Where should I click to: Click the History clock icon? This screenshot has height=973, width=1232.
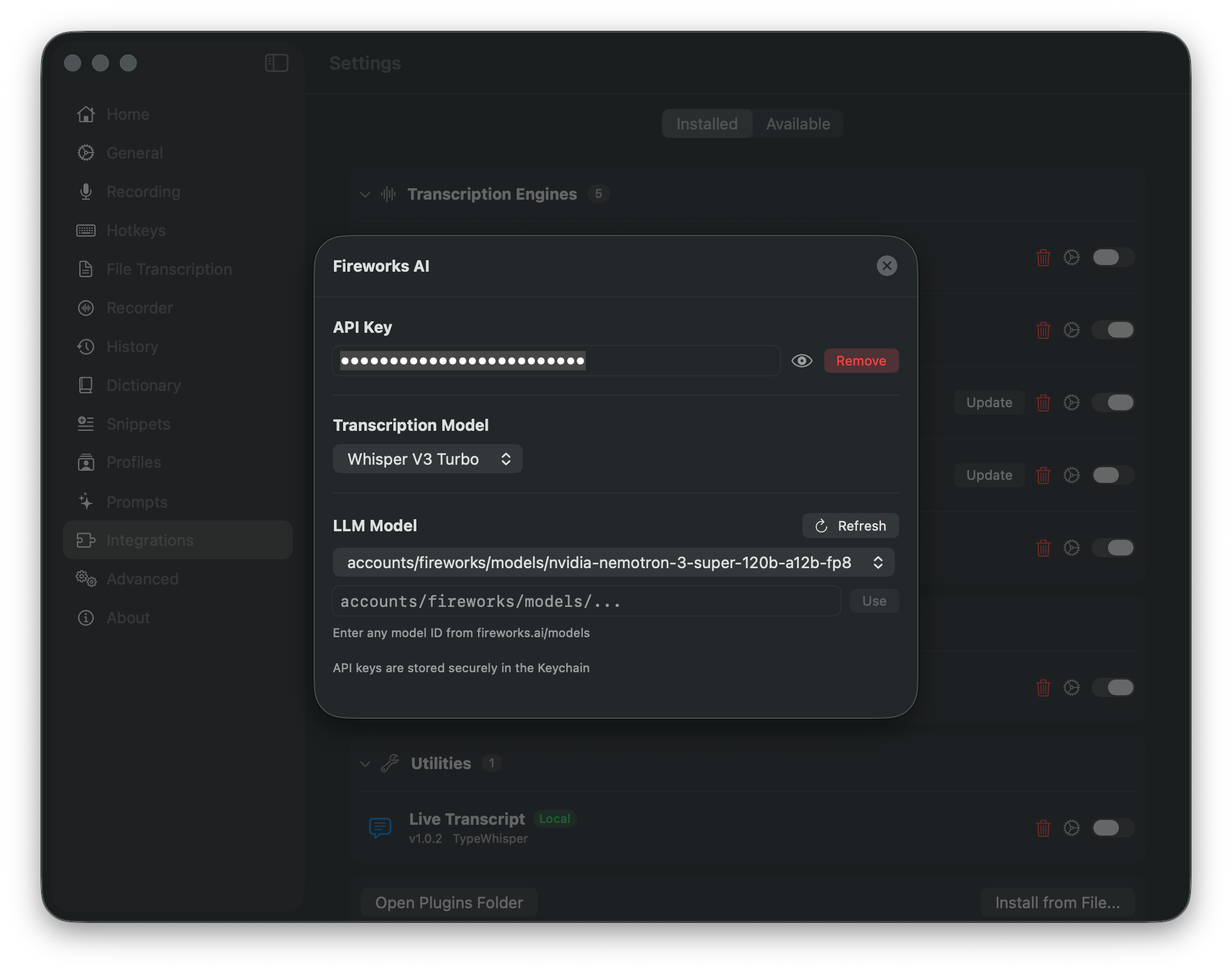pos(86,346)
